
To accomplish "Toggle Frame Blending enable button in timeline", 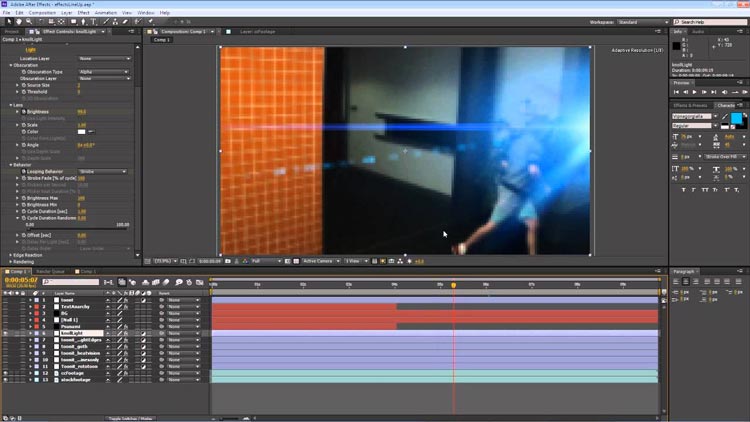I will click(x=155, y=282).
